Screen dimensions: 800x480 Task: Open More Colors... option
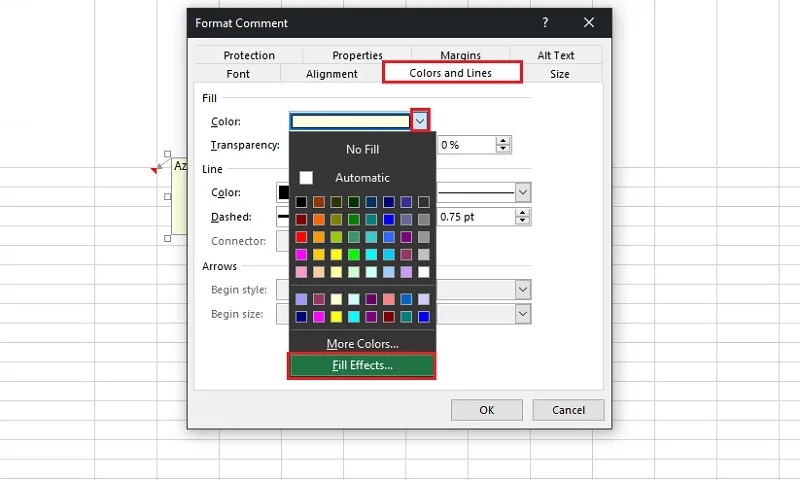tap(362, 344)
